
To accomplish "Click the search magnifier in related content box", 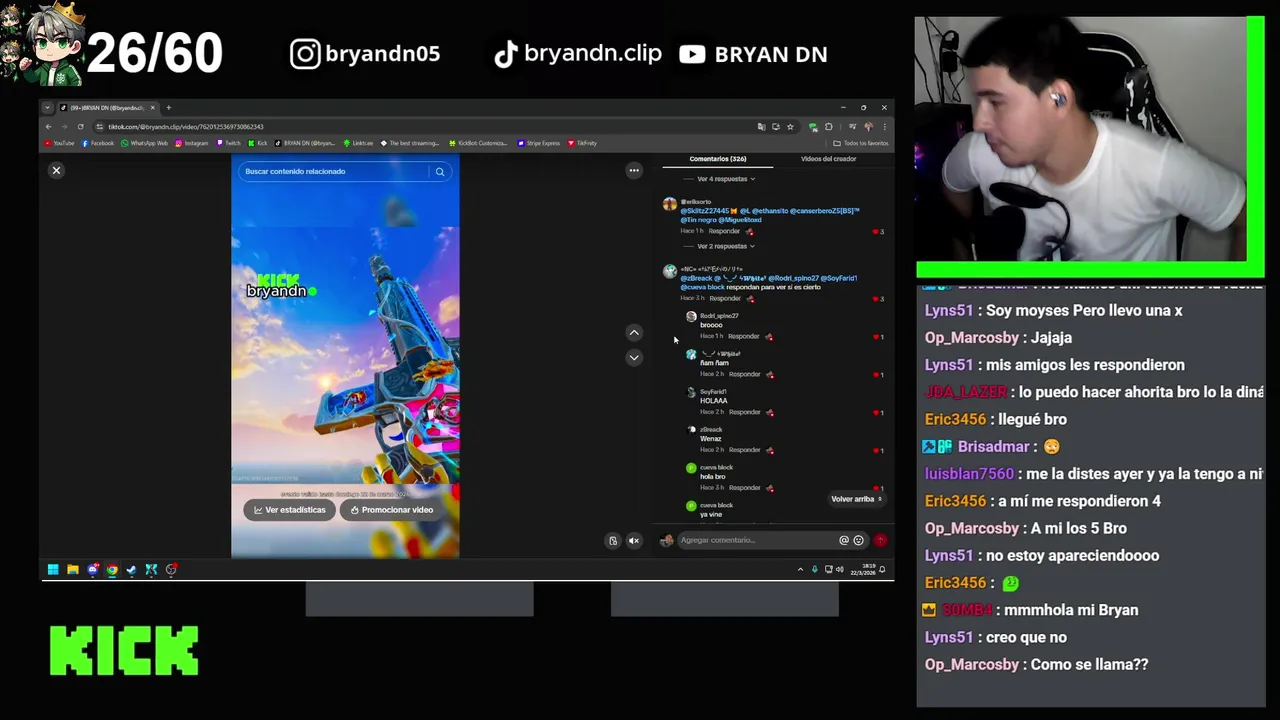I will click(439, 172).
